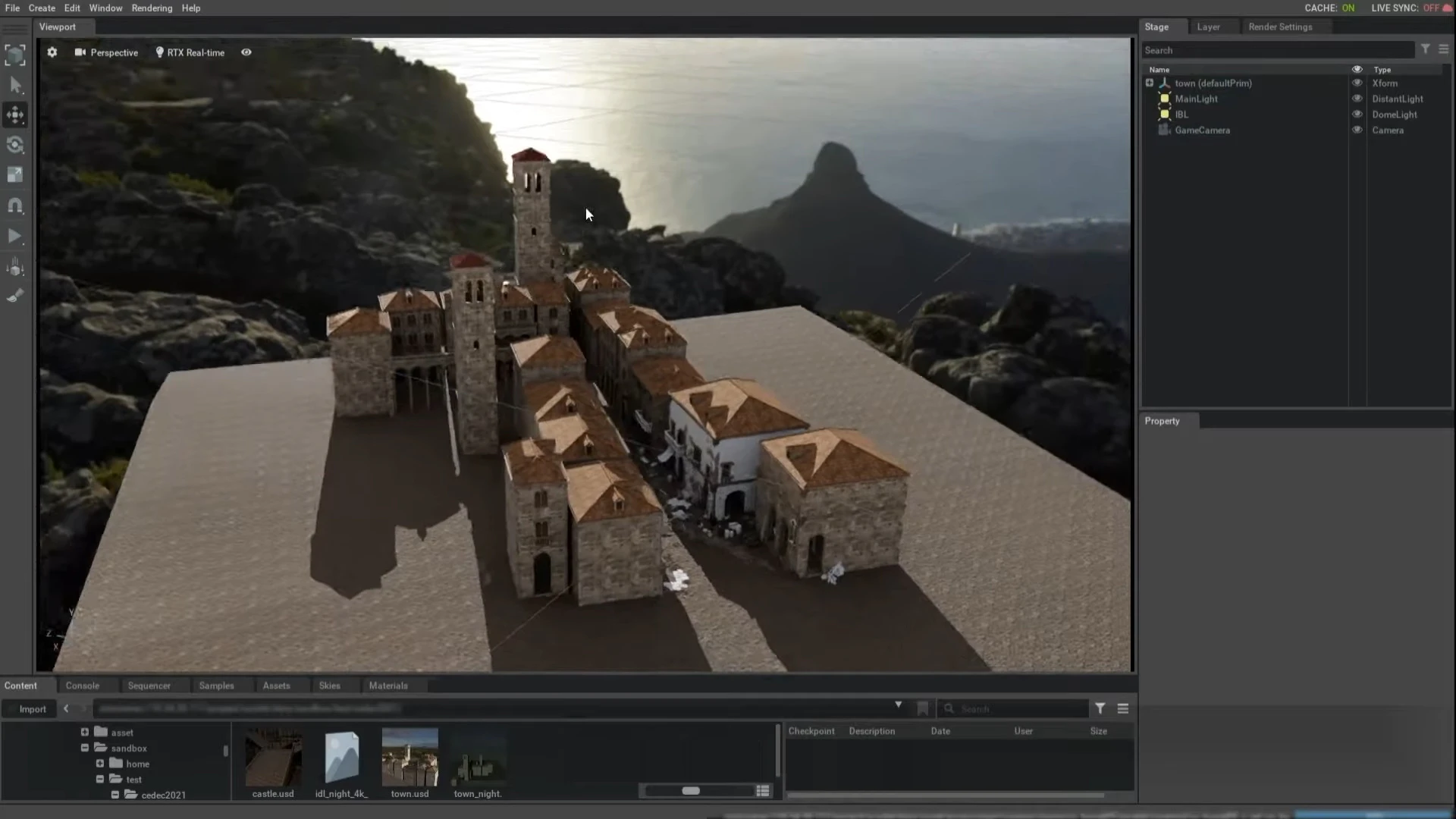
Task: Select the Move tool in toolbar
Action: pos(15,115)
